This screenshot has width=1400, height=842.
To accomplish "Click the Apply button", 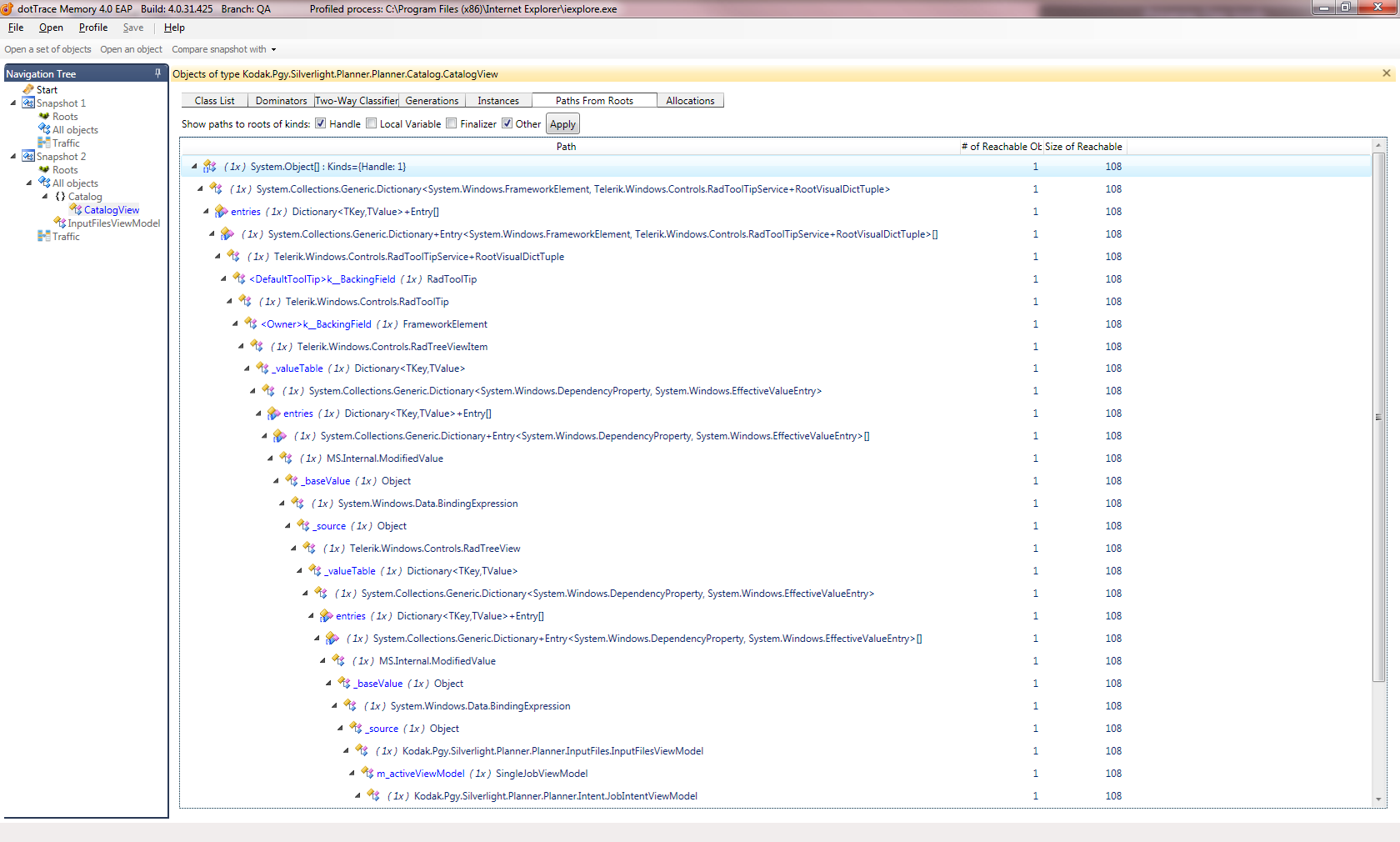I will click(562, 124).
